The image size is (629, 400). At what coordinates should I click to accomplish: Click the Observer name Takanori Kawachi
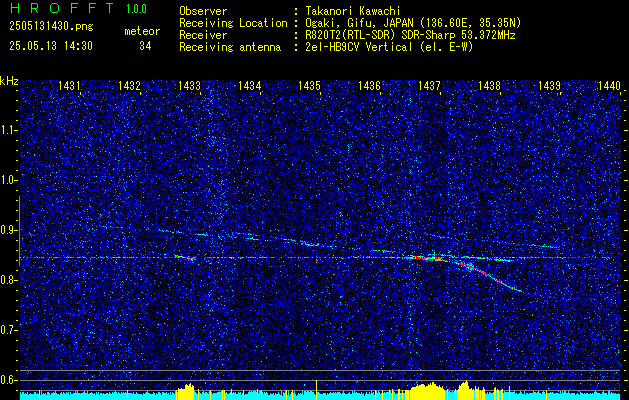pos(352,11)
